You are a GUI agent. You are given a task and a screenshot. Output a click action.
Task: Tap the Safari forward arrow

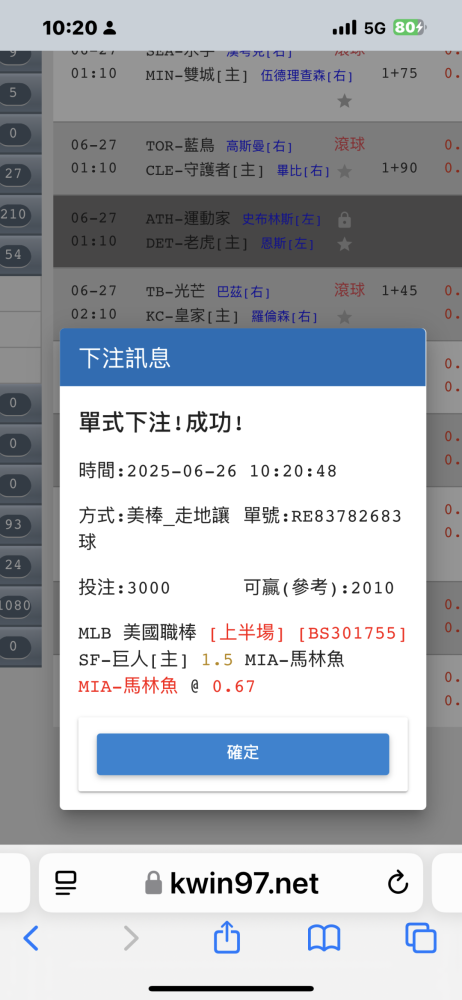pyautogui.click(x=131, y=938)
